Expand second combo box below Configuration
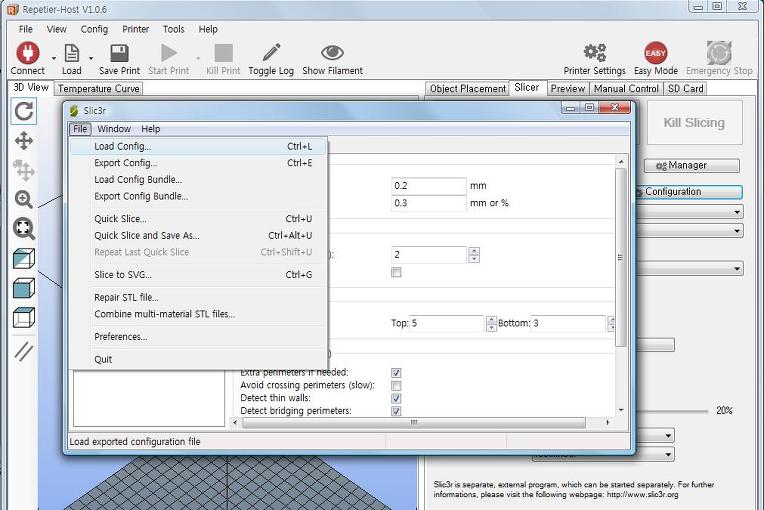 [737, 231]
